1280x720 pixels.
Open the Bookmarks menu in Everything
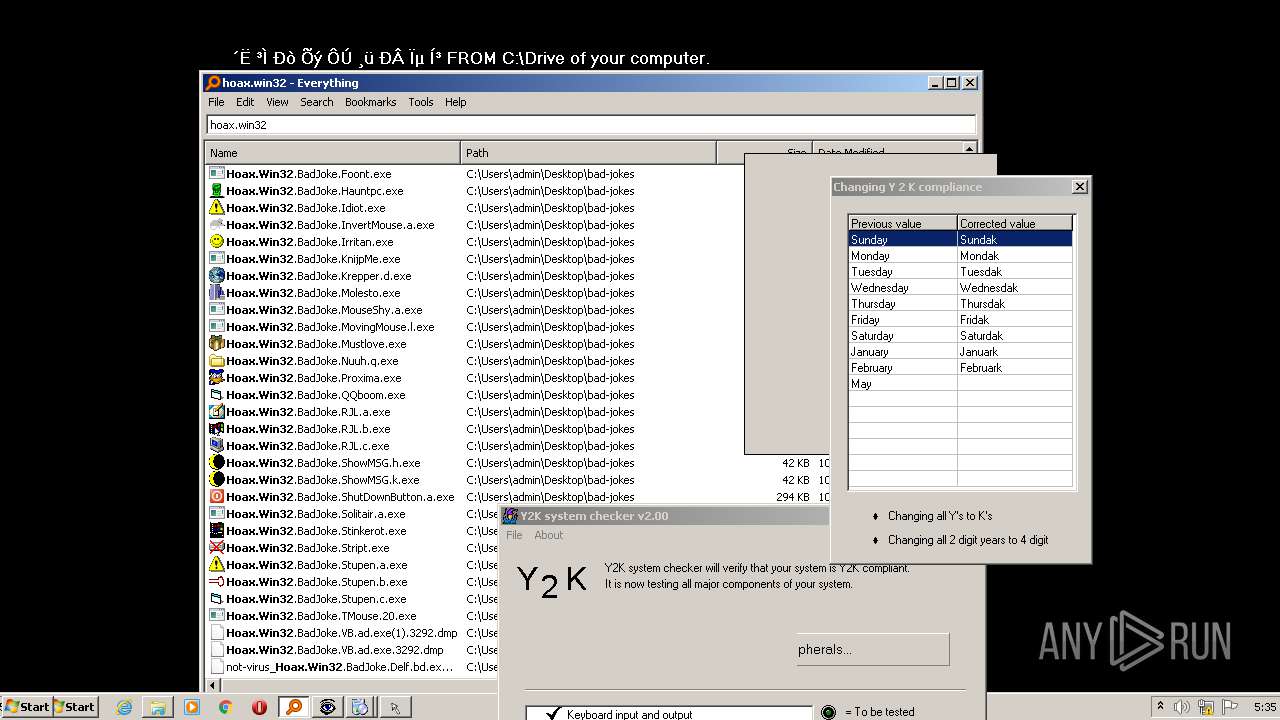pos(370,102)
